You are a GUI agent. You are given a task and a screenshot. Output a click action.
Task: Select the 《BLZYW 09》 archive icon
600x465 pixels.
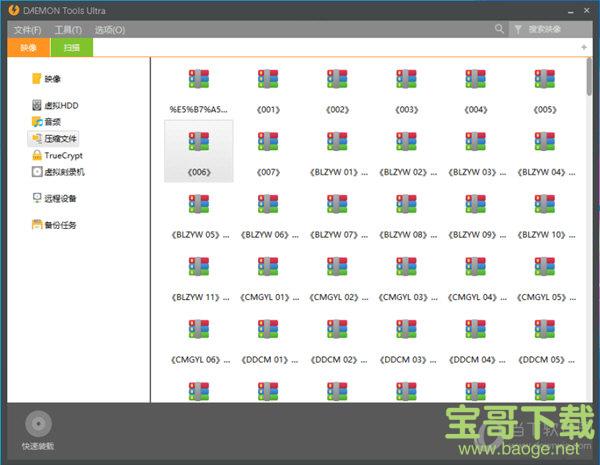coord(476,204)
